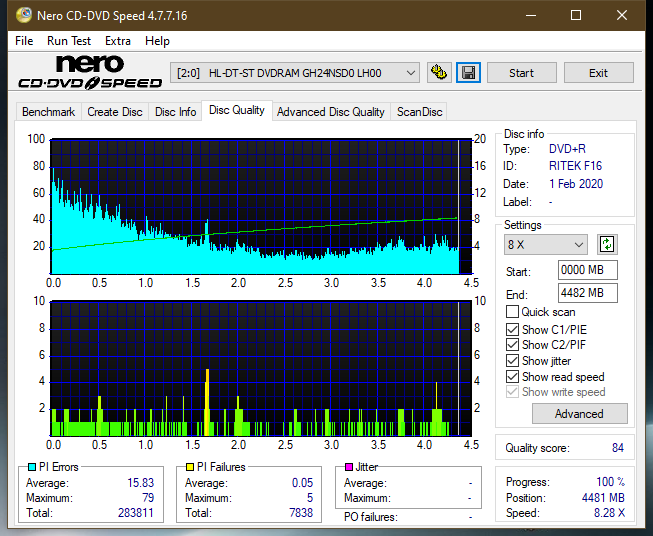Click the PO failures label

371,517
